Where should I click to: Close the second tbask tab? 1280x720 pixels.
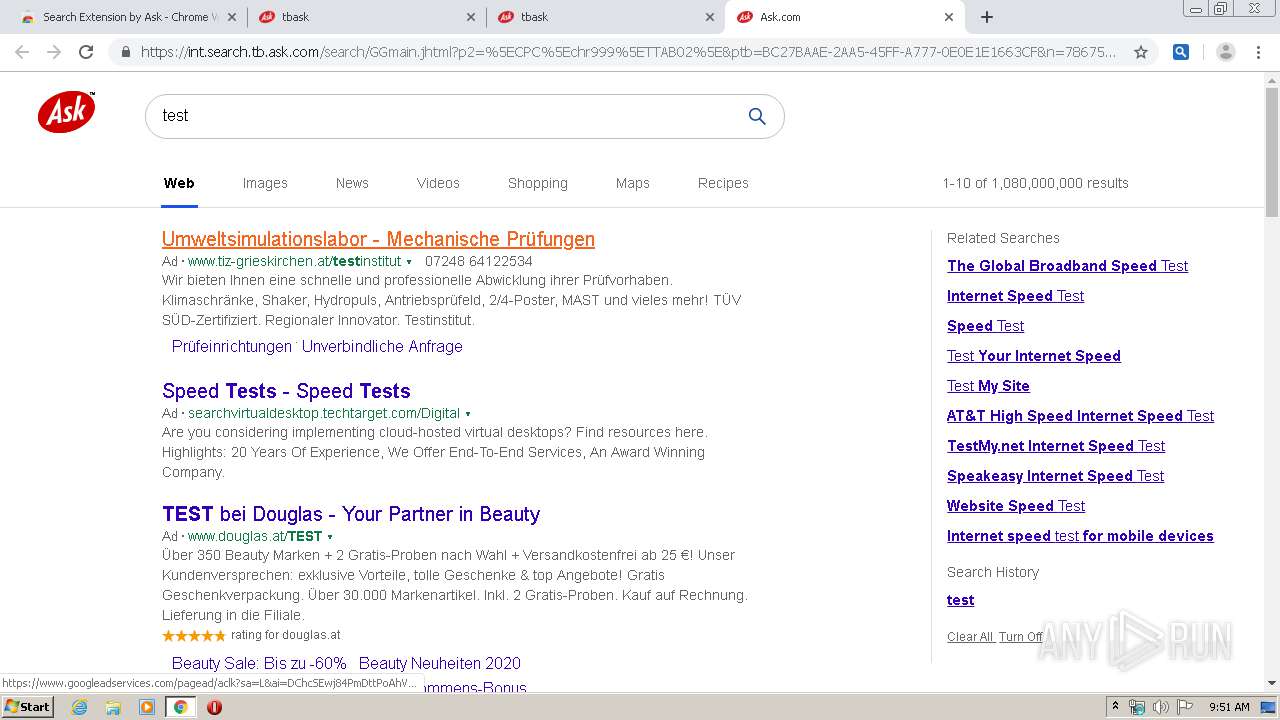tap(710, 17)
